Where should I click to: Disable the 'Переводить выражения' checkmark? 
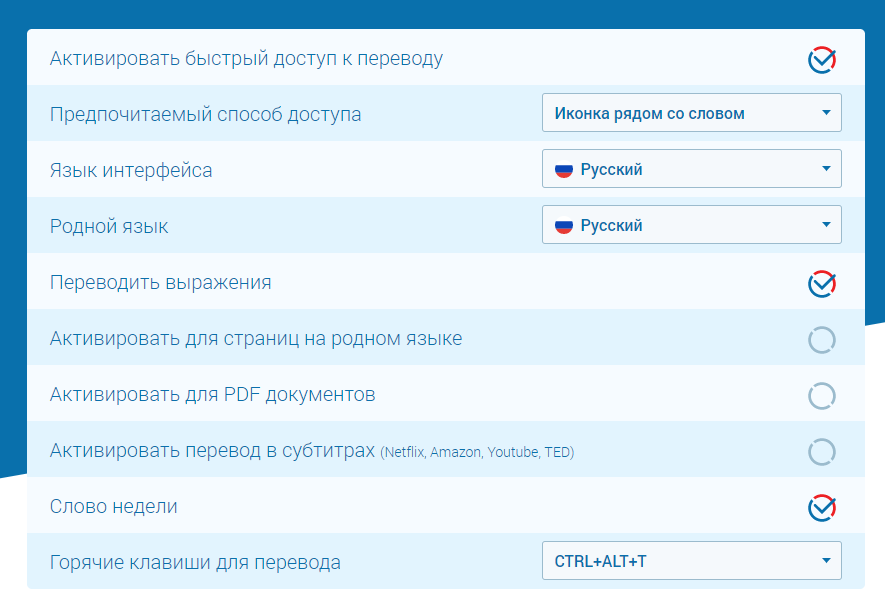[x=821, y=284]
